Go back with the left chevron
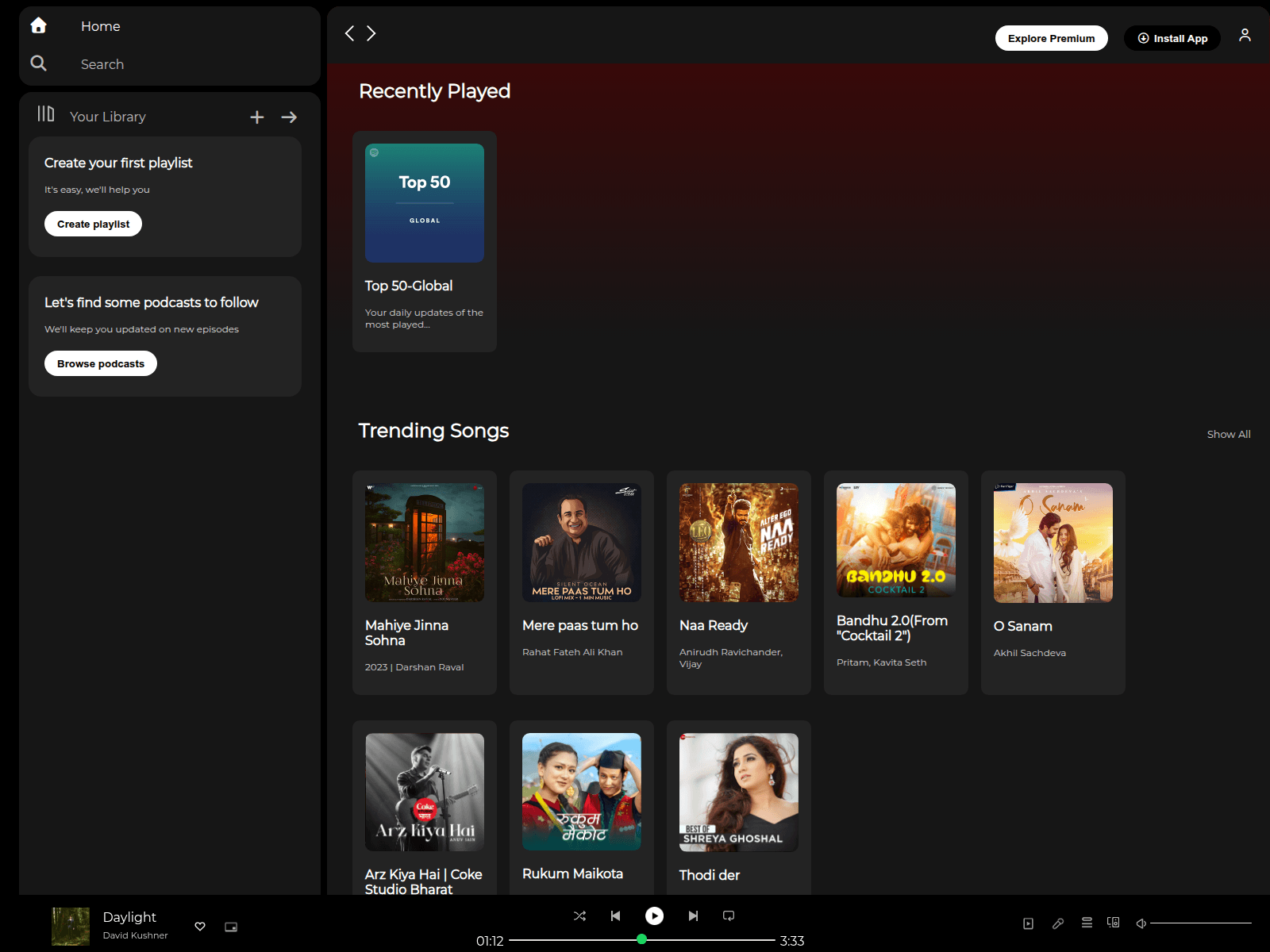Screen dimensions: 1270x952 pyautogui.click(x=349, y=33)
